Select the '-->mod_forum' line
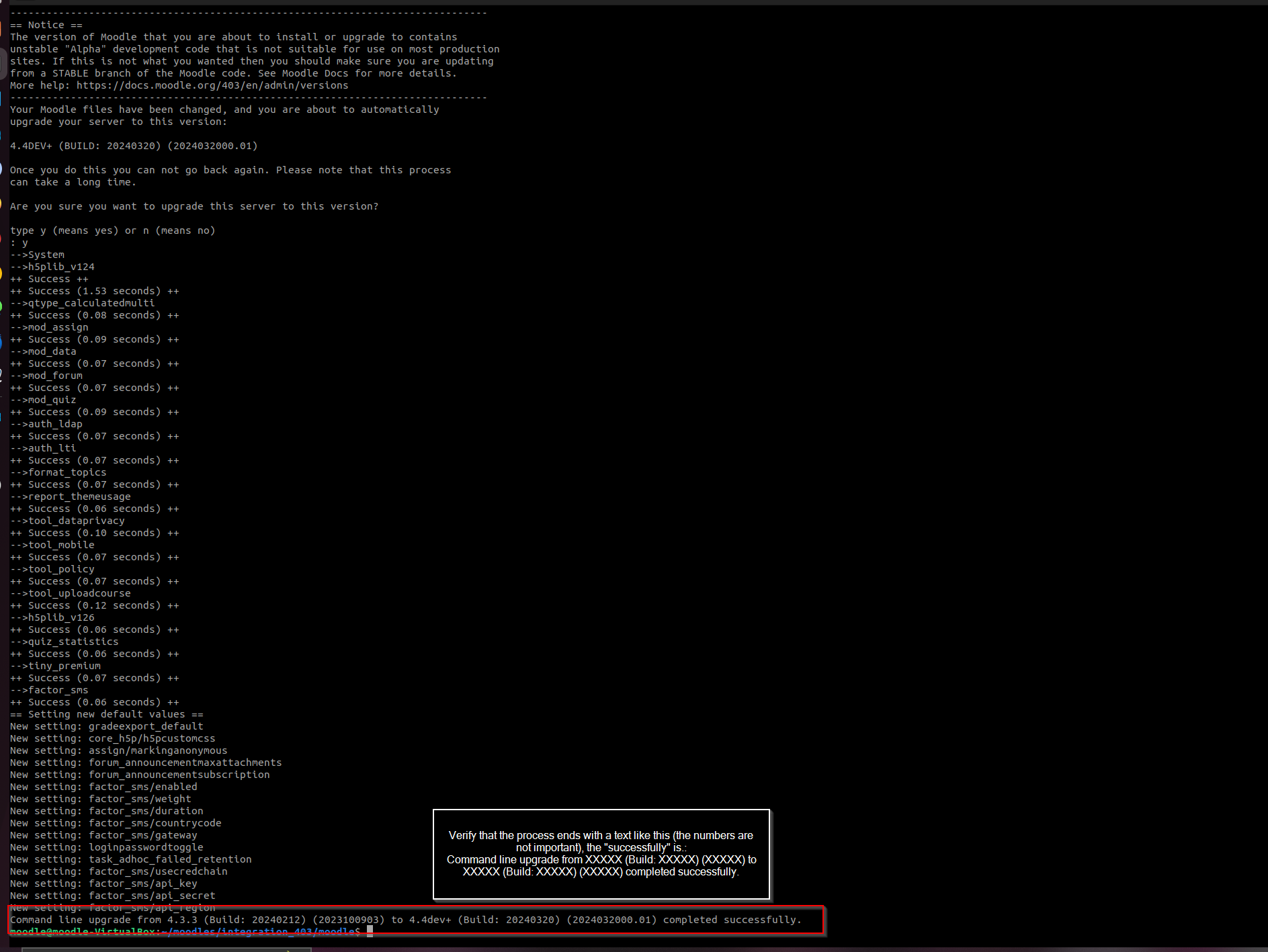 click(46, 376)
